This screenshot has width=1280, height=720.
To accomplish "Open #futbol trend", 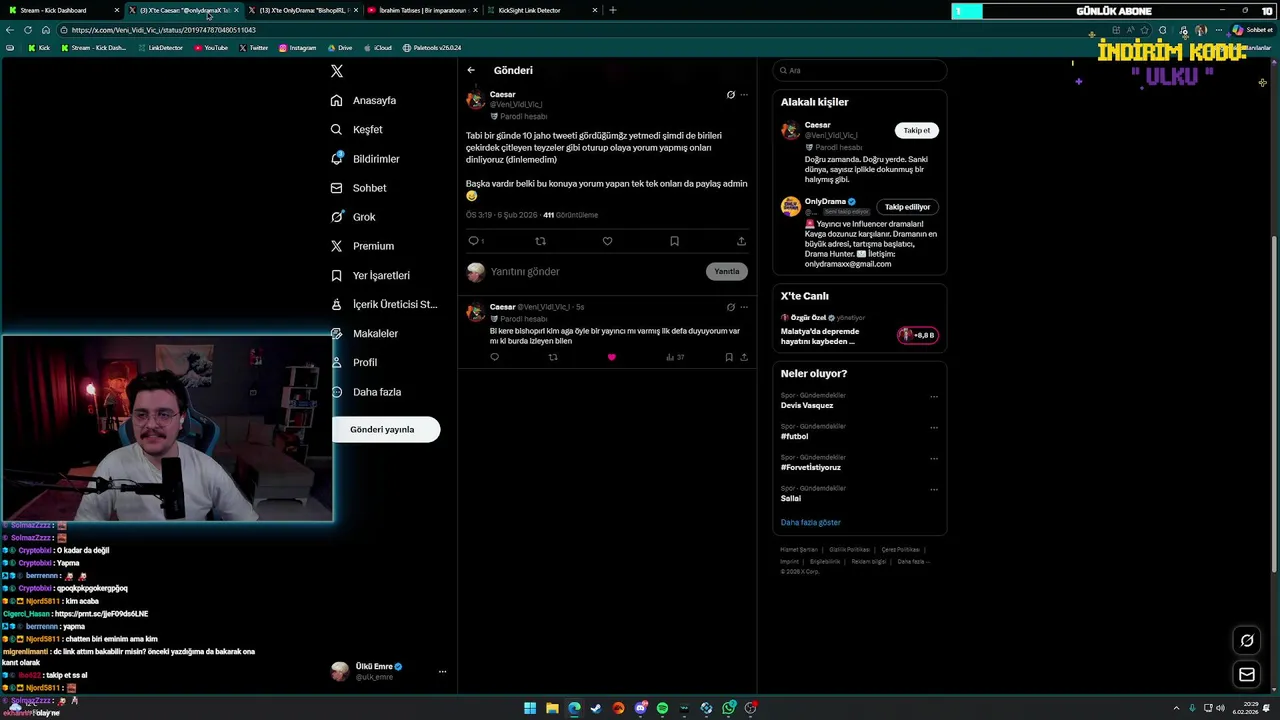I will tap(794, 436).
